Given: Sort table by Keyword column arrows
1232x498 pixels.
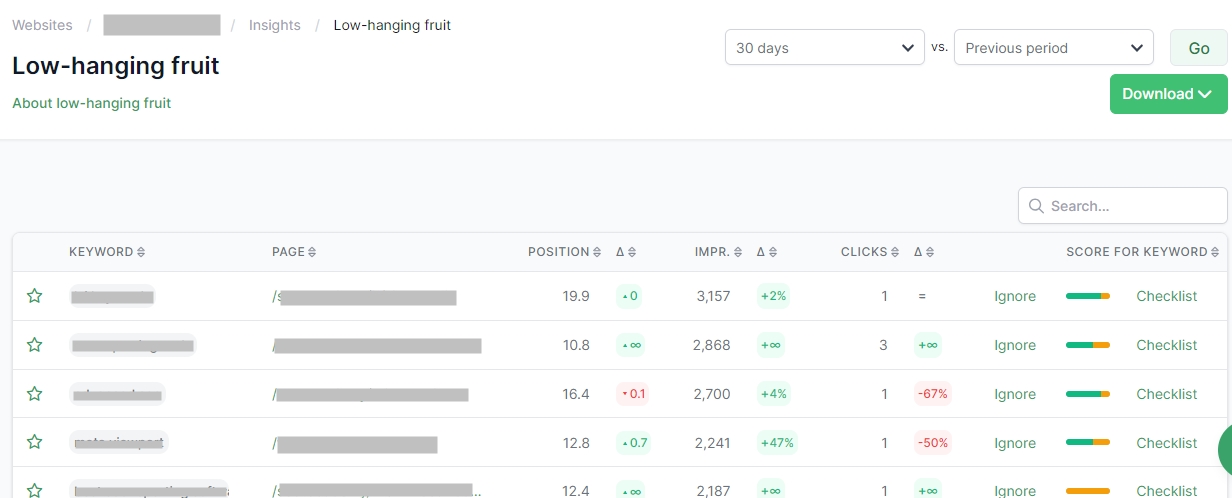Looking at the screenshot, I should pos(141,252).
